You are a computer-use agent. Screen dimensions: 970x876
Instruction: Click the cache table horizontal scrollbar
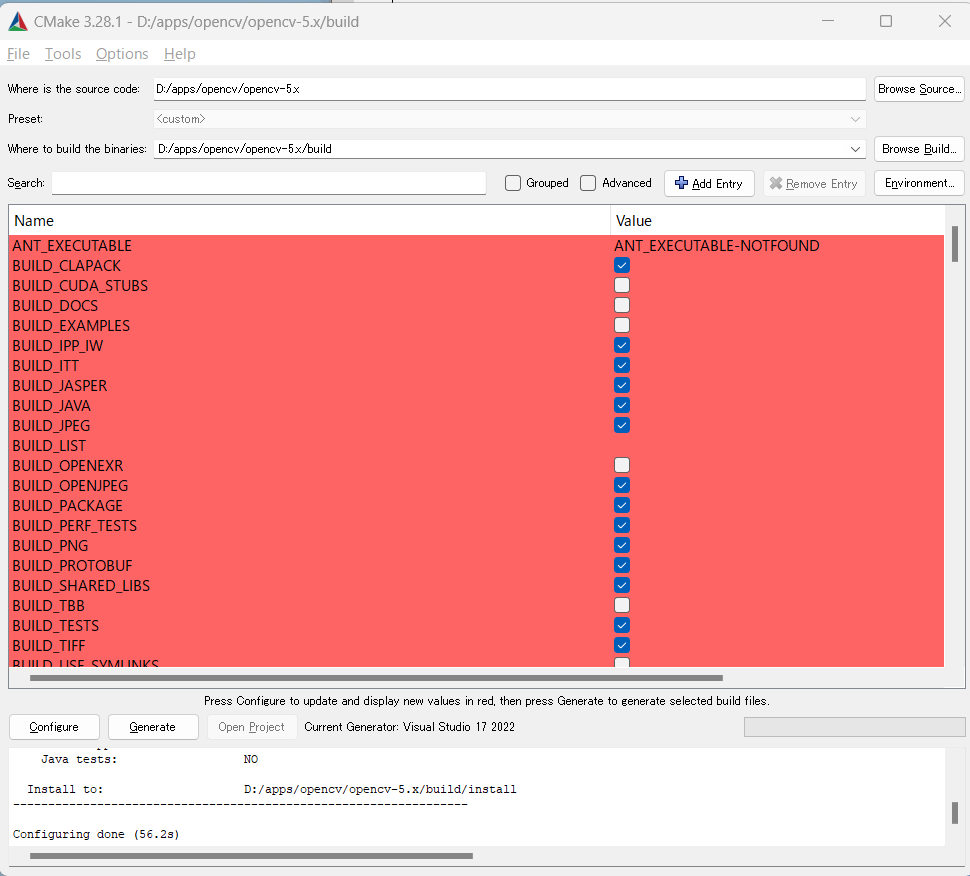click(x=376, y=678)
